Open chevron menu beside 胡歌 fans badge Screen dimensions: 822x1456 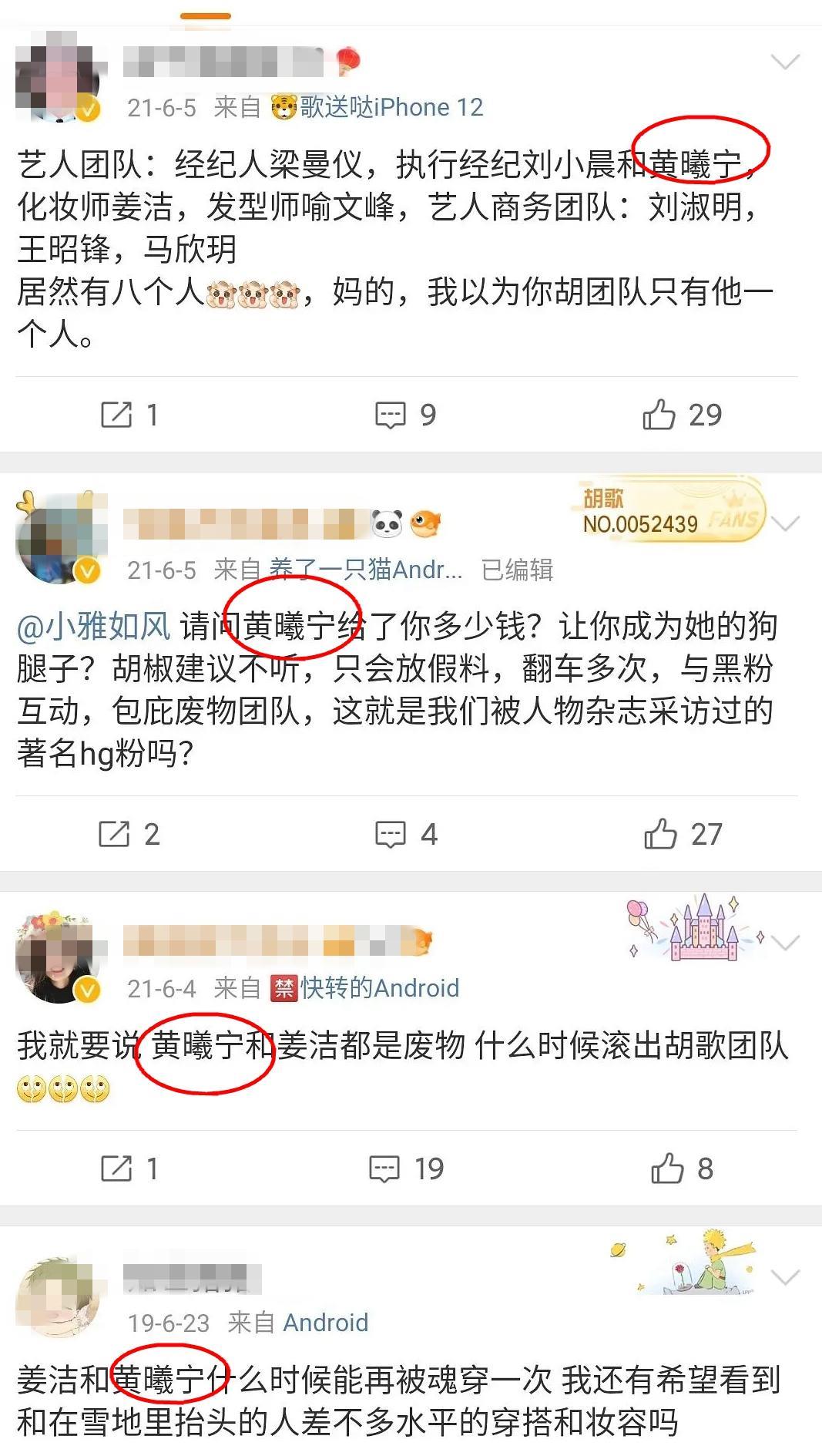(785, 524)
